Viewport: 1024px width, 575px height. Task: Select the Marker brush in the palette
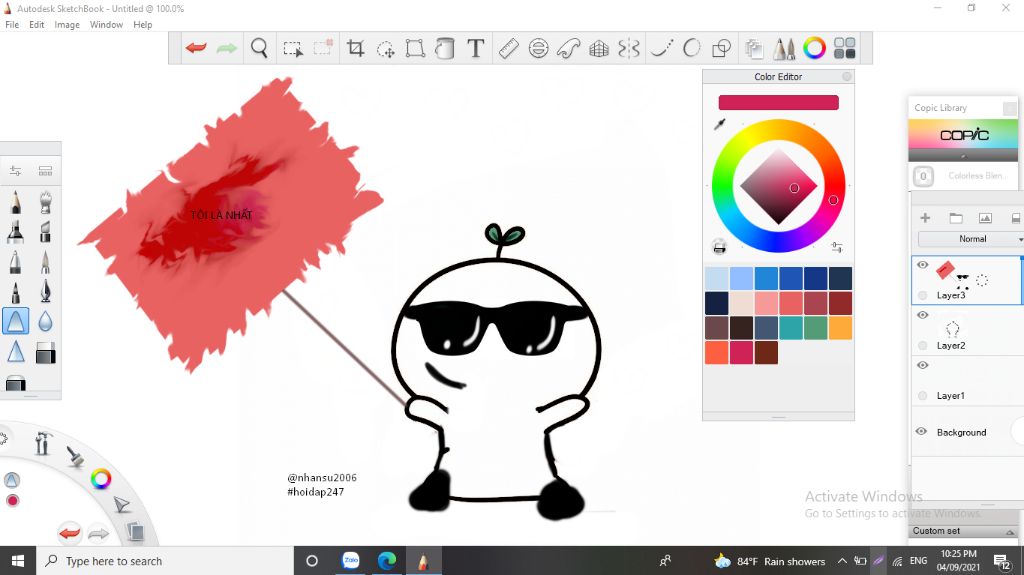tap(16, 232)
